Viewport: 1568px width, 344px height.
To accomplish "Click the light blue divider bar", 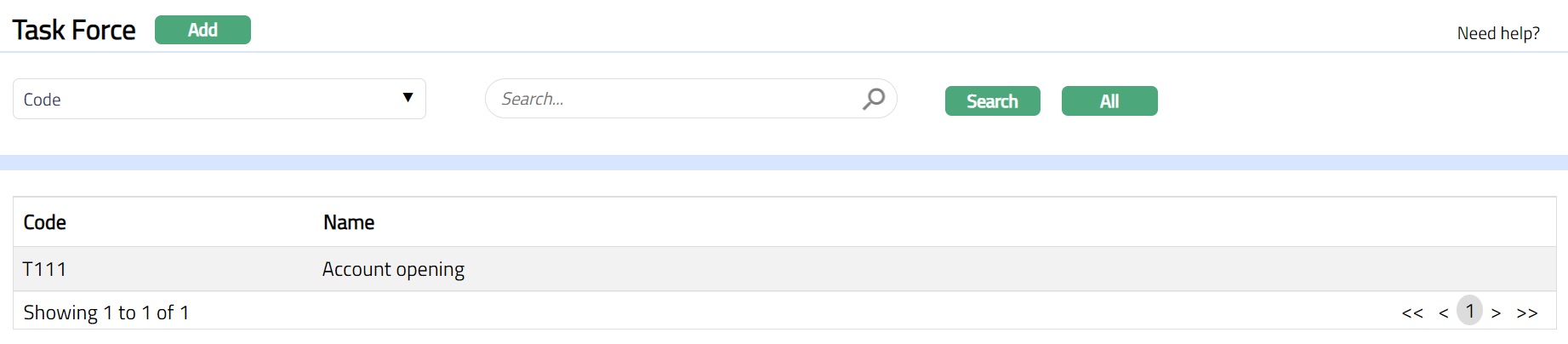I will 783,163.
